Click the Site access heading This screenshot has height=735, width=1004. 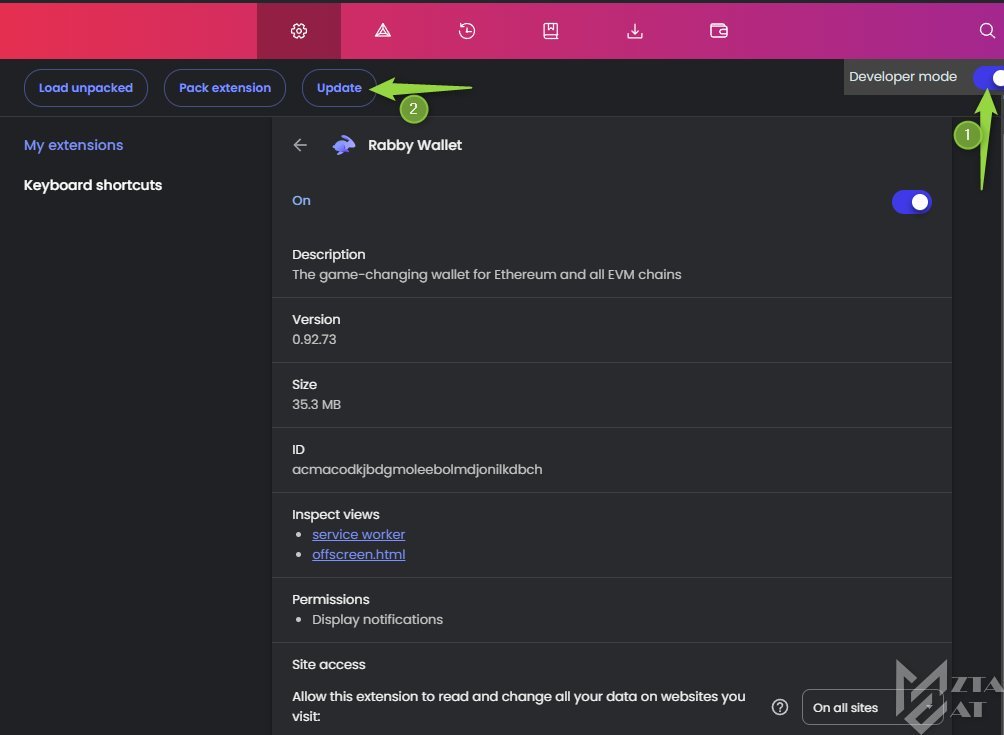point(328,665)
